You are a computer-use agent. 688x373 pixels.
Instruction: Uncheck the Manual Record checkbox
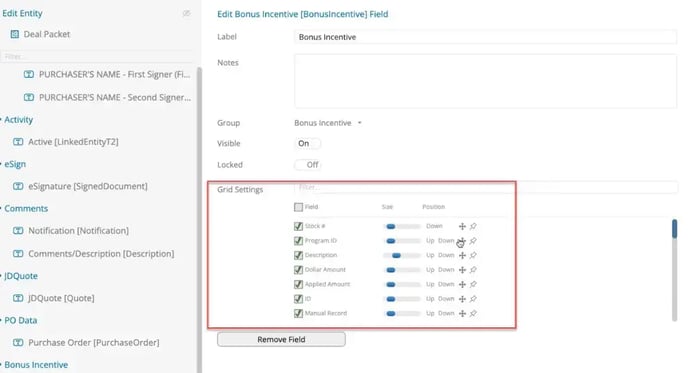click(298, 313)
